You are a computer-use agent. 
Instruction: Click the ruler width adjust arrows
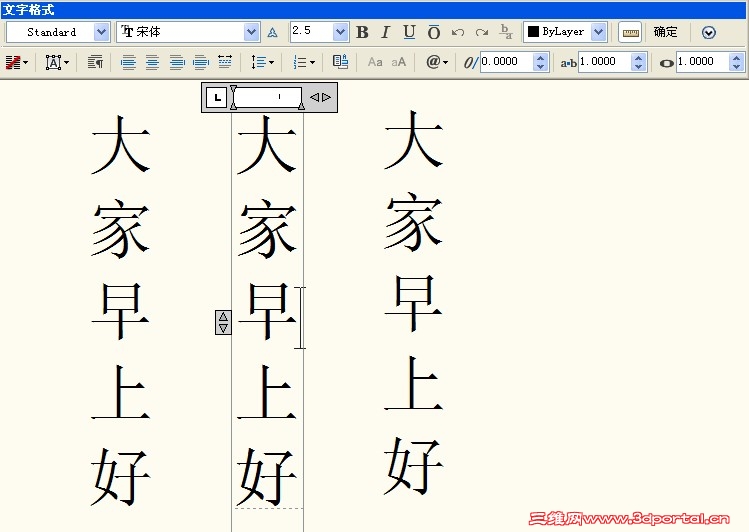tap(320, 97)
